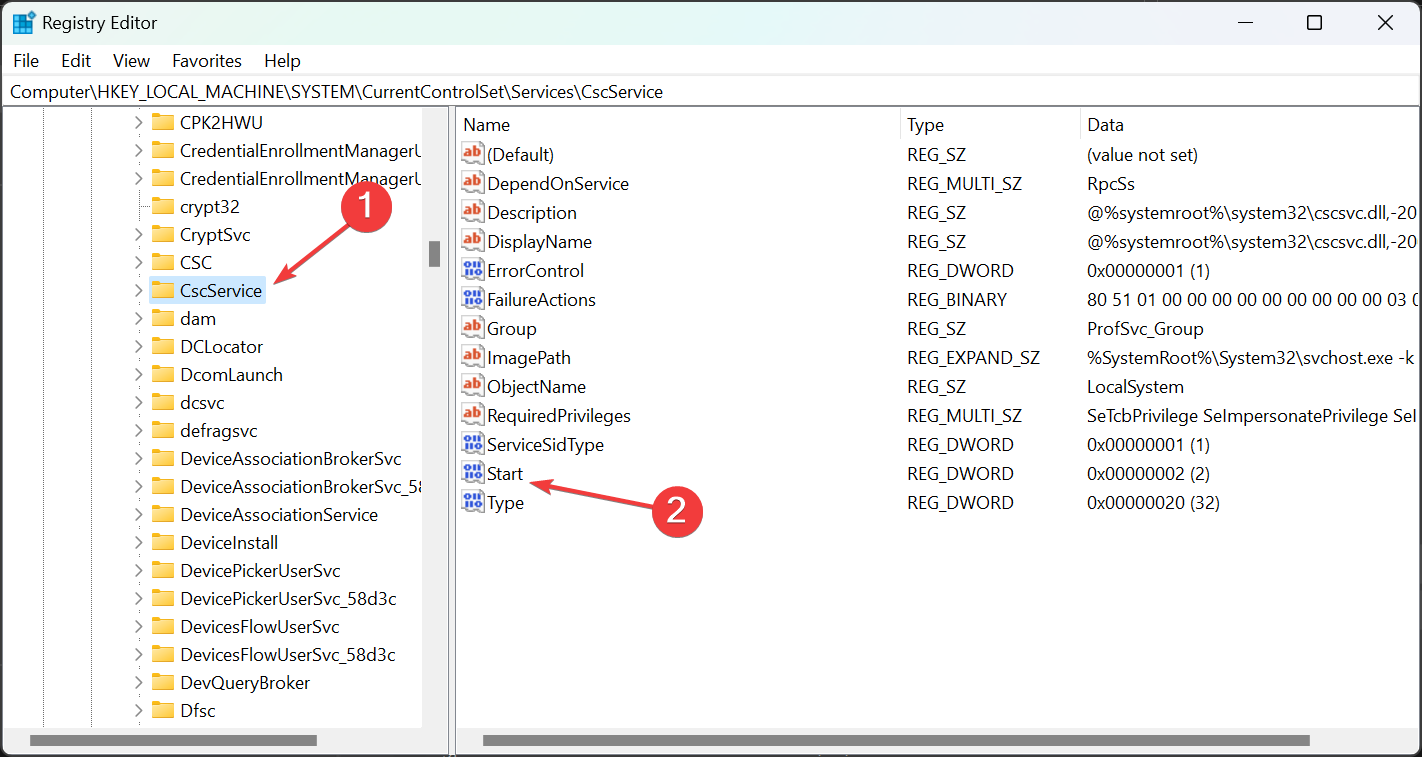Screen dimensions: 1422x757
Task: Click the ServiceSidType DWORD icon
Action: pos(472,444)
